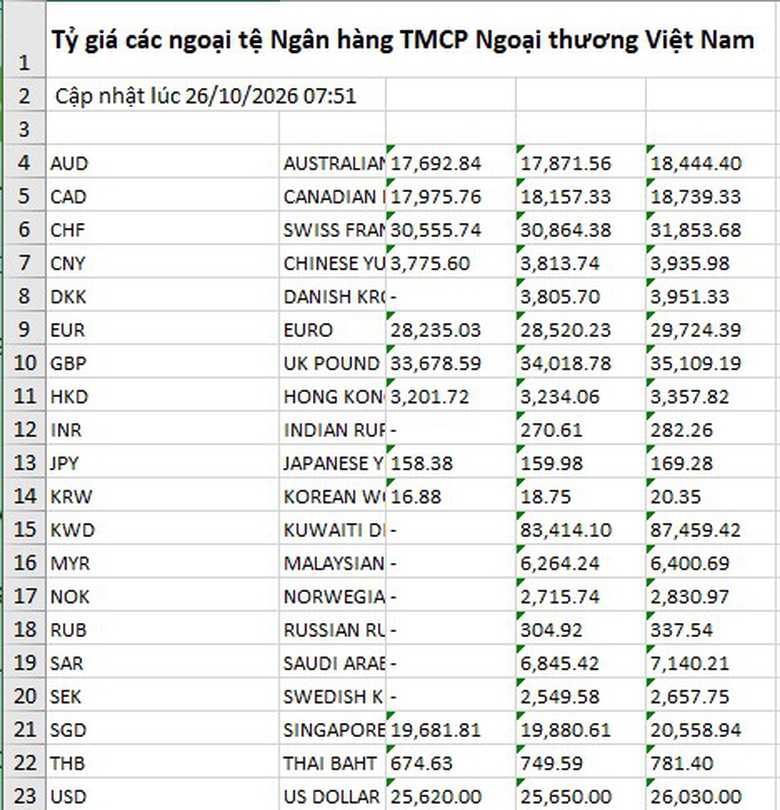780x810 pixels.
Task: Click the INR value 282.26
Action: coord(712,428)
